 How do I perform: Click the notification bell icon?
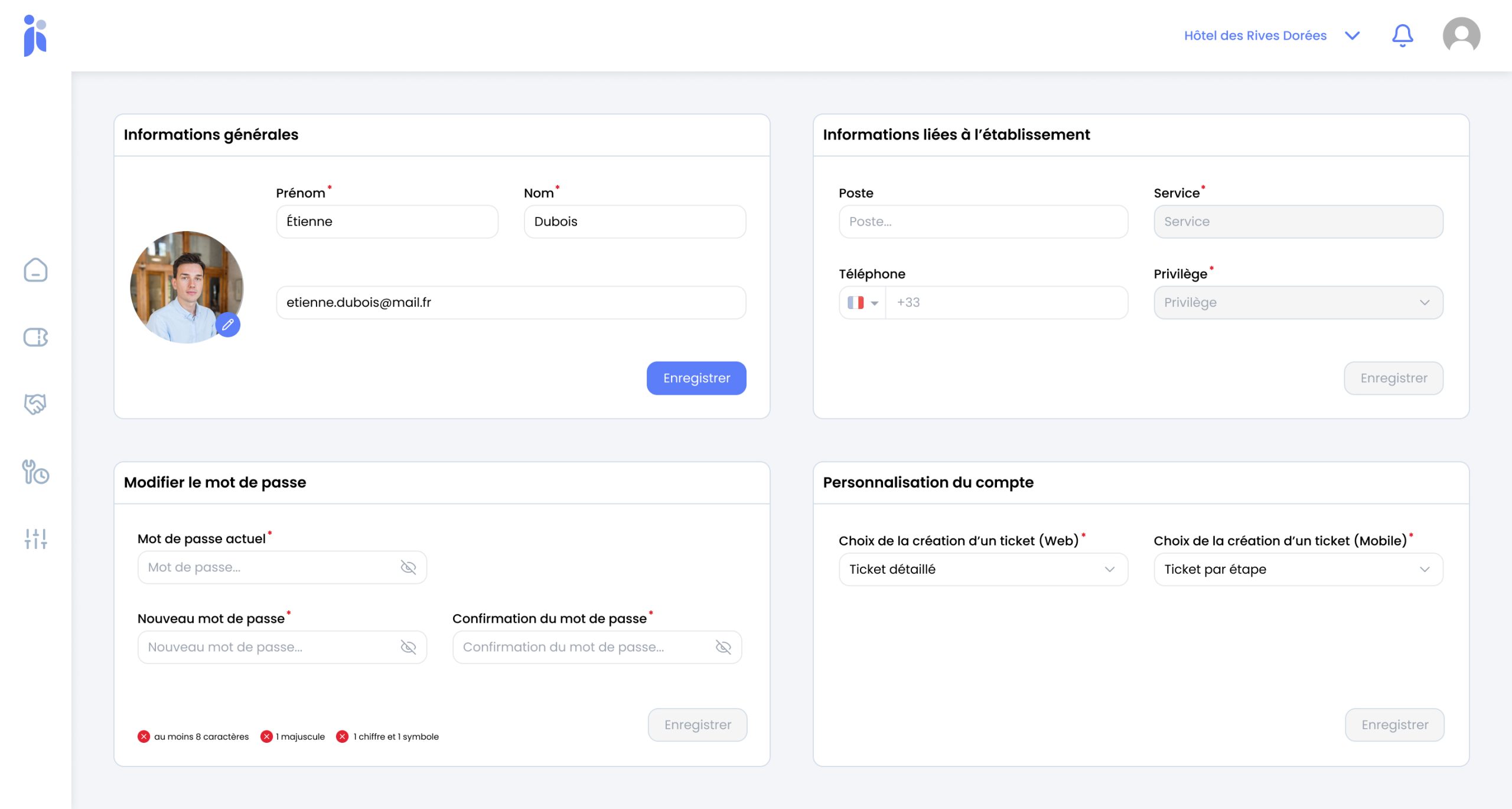(x=1402, y=35)
